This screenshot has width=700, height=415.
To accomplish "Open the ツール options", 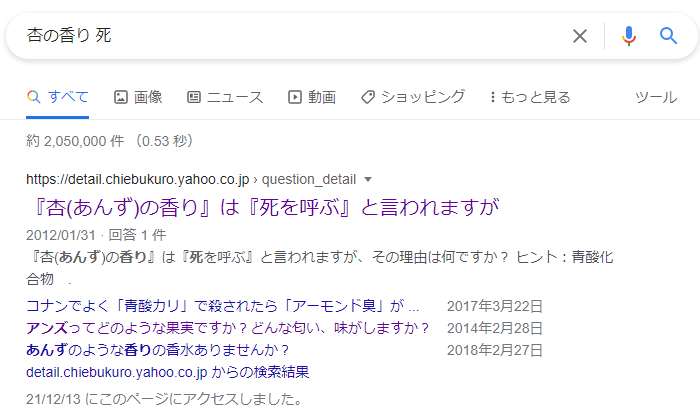I will [x=656, y=97].
